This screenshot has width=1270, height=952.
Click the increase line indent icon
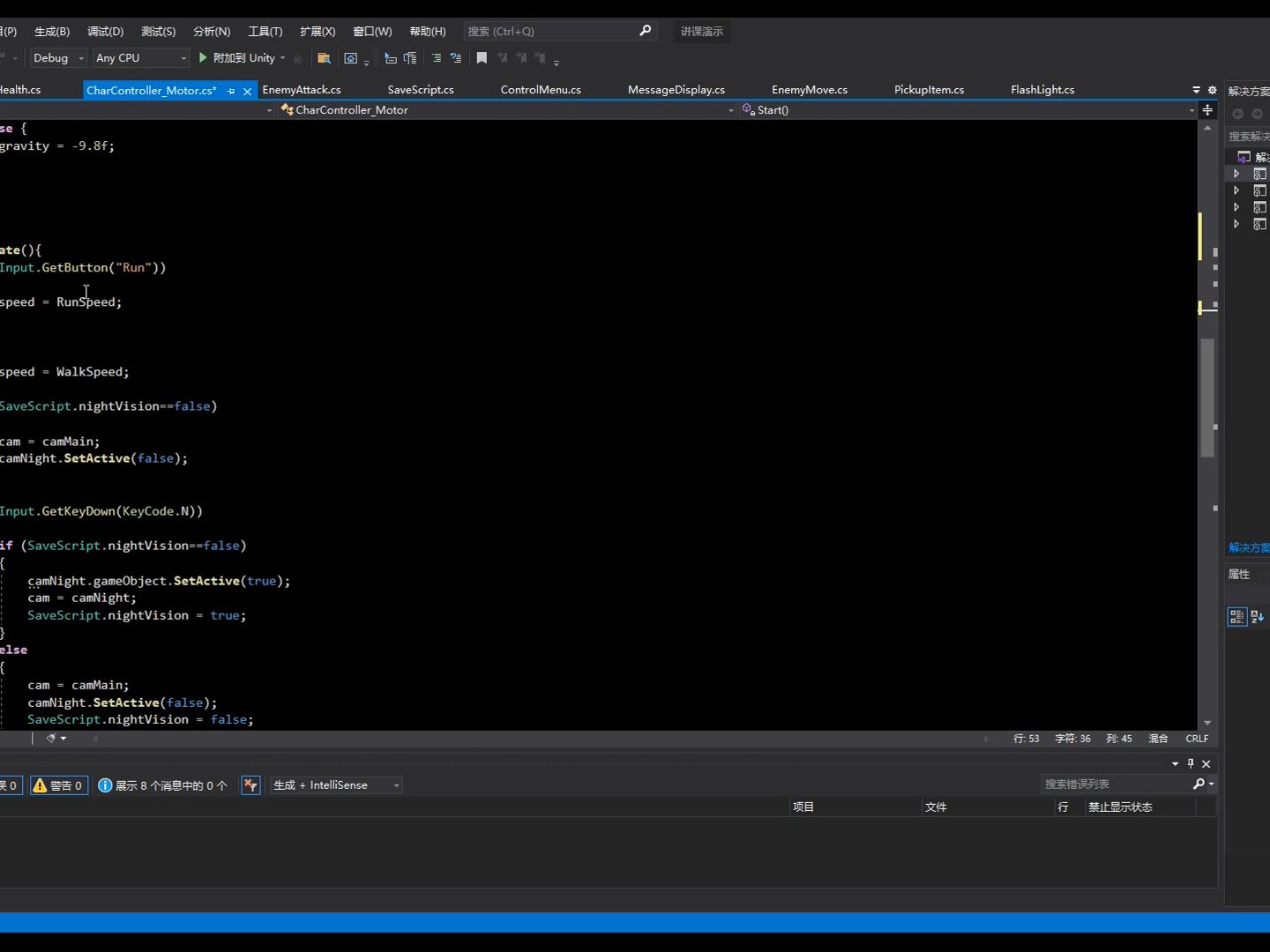pyautogui.click(x=411, y=59)
